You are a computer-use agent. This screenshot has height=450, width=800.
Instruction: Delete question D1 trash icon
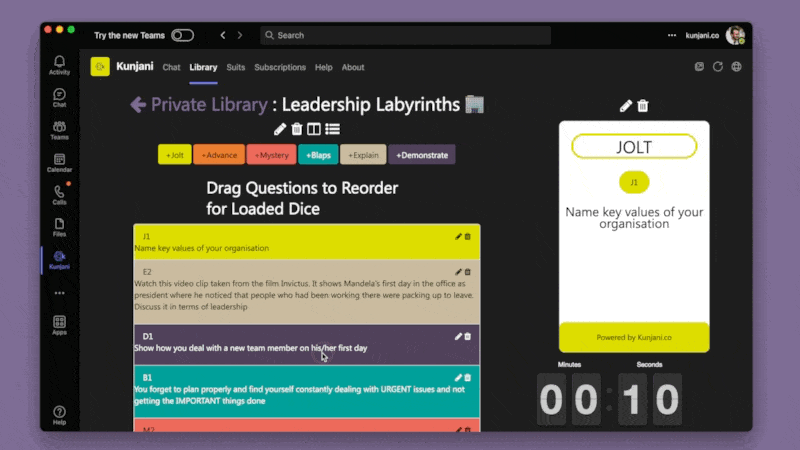(x=467, y=336)
